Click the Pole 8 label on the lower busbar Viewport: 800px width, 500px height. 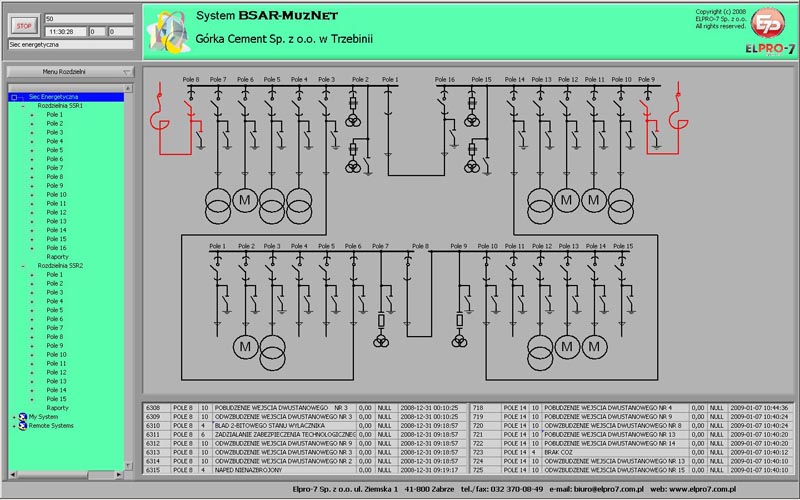420,246
